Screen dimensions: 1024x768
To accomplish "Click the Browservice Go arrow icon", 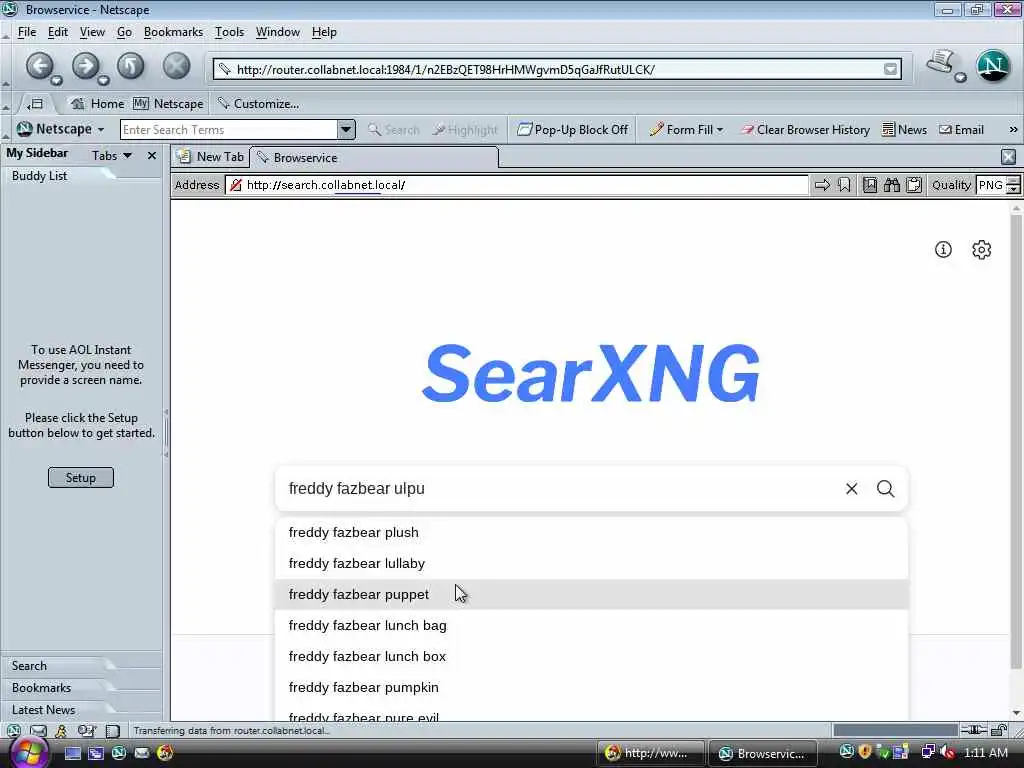I will (822, 185).
